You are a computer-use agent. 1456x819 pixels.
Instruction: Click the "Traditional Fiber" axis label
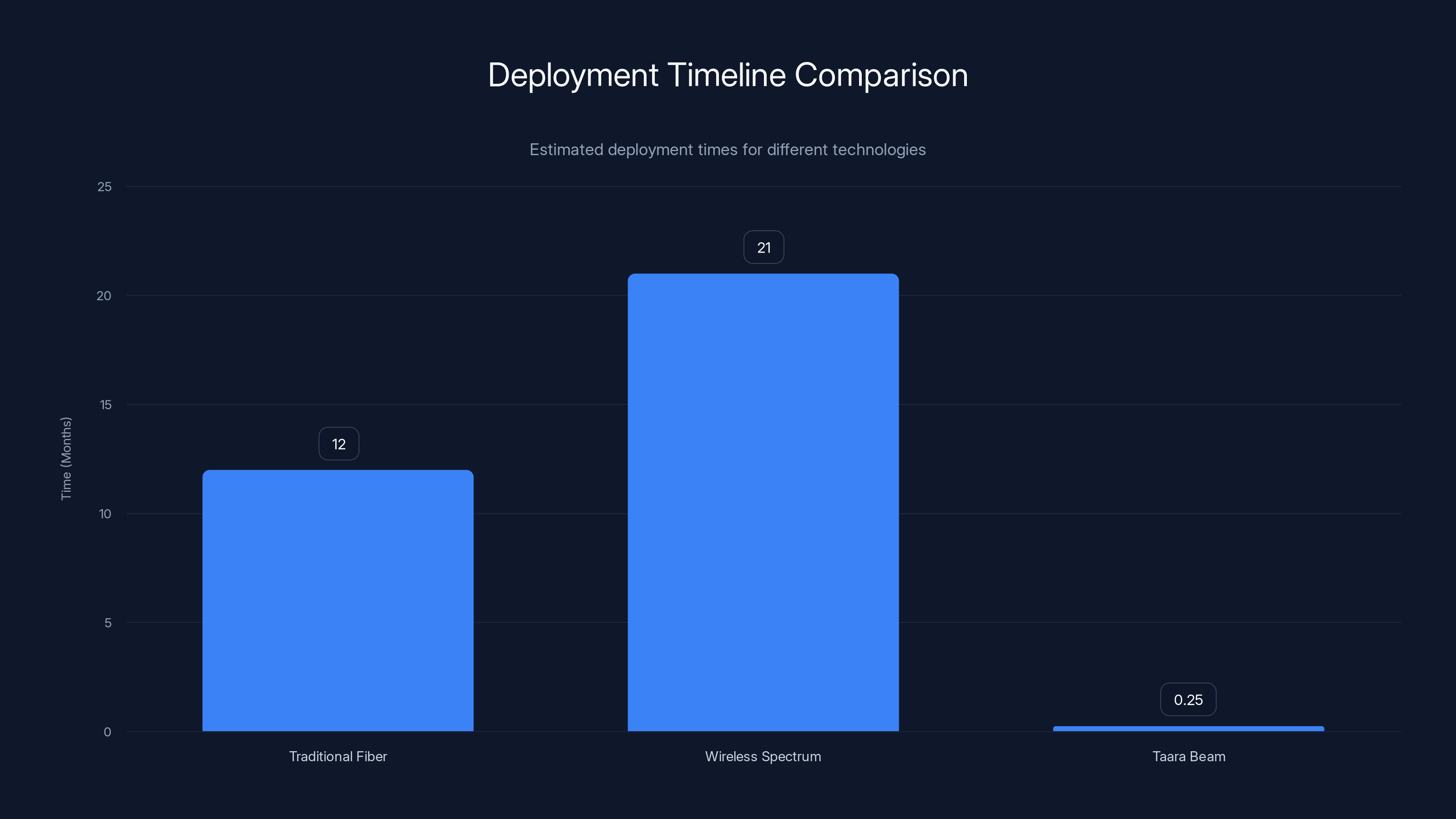pos(338,756)
